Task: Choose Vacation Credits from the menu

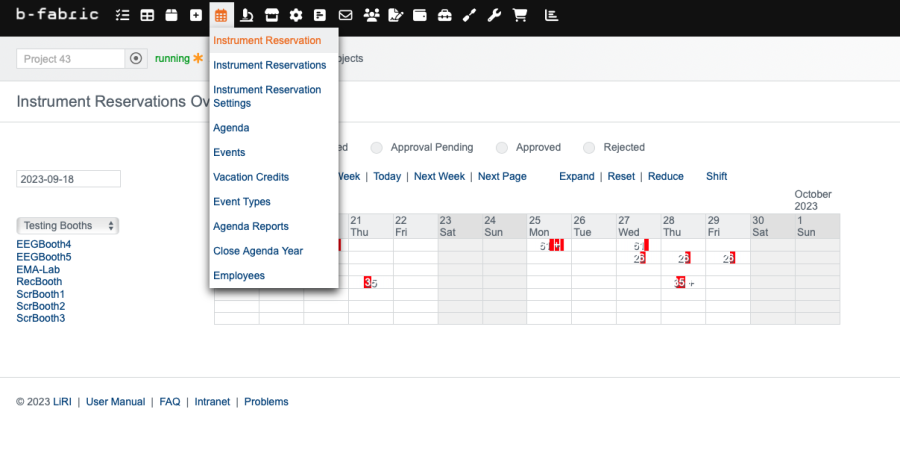Action: point(251,177)
